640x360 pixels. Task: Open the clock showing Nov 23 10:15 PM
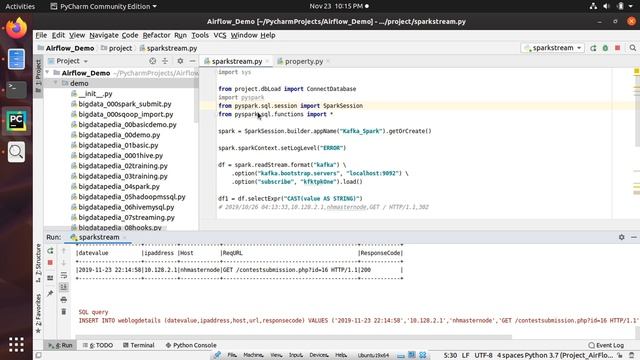tap(338, 6)
